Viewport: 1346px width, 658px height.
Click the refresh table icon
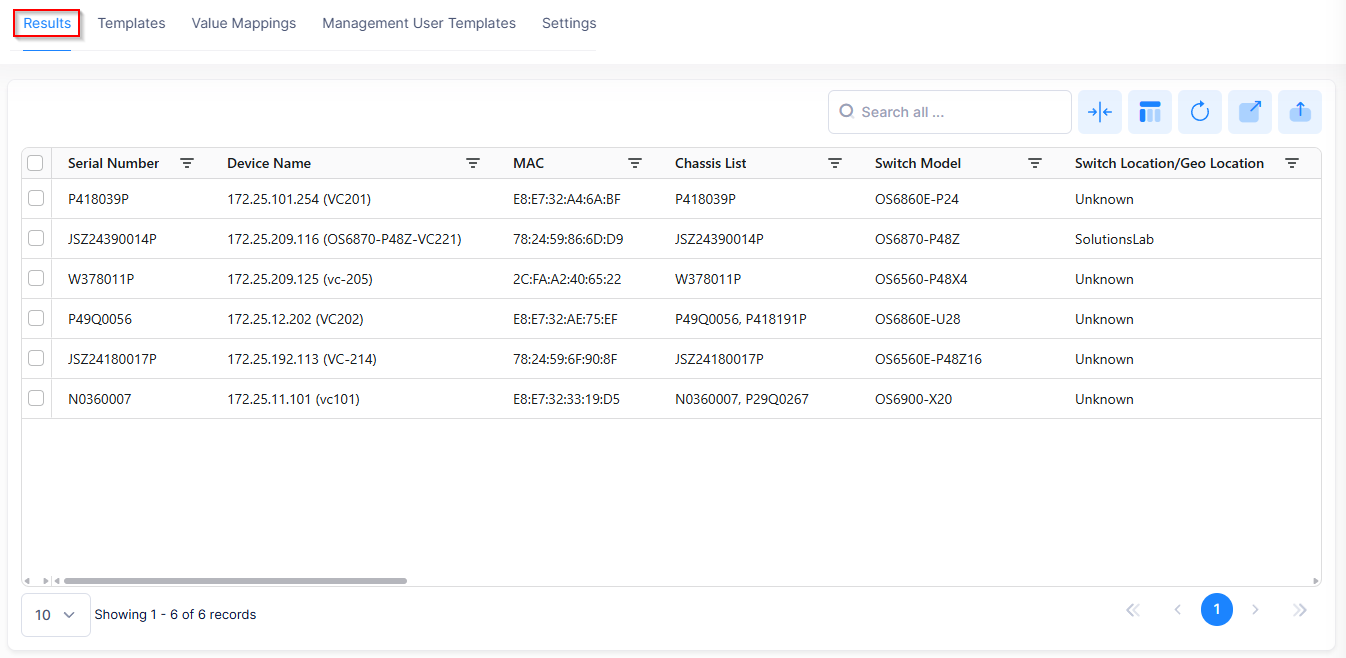1199,112
